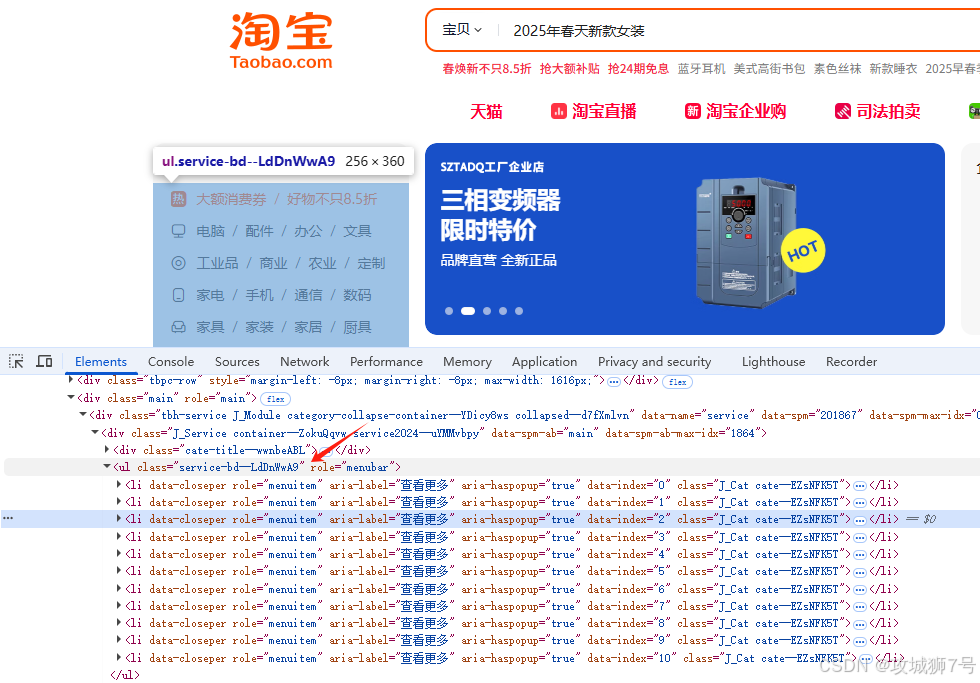Expand the tbpc-row div node
Image resolution: width=980 pixels, height=683 pixels.
[x=71, y=379]
